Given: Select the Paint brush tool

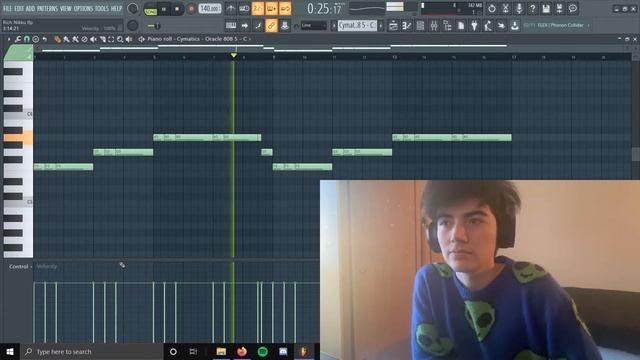Looking at the screenshot, I should (x=67, y=39).
